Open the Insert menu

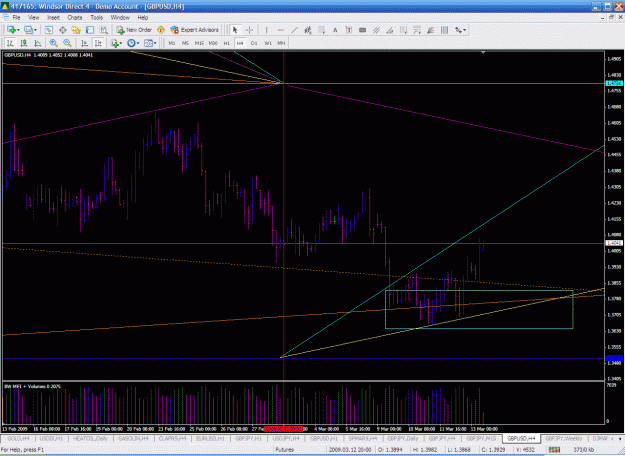coord(53,18)
